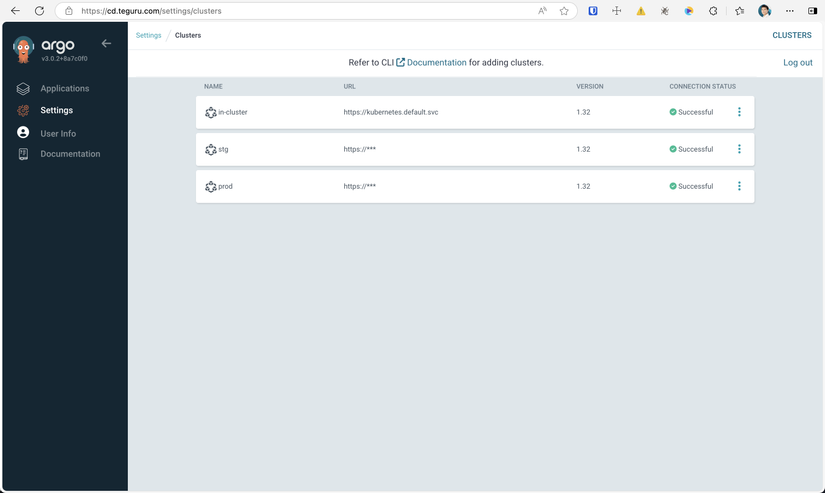This screenshot has width=825, height=493.
Task: Click the bug-shaped extension icon
Action: click(665, 11)
